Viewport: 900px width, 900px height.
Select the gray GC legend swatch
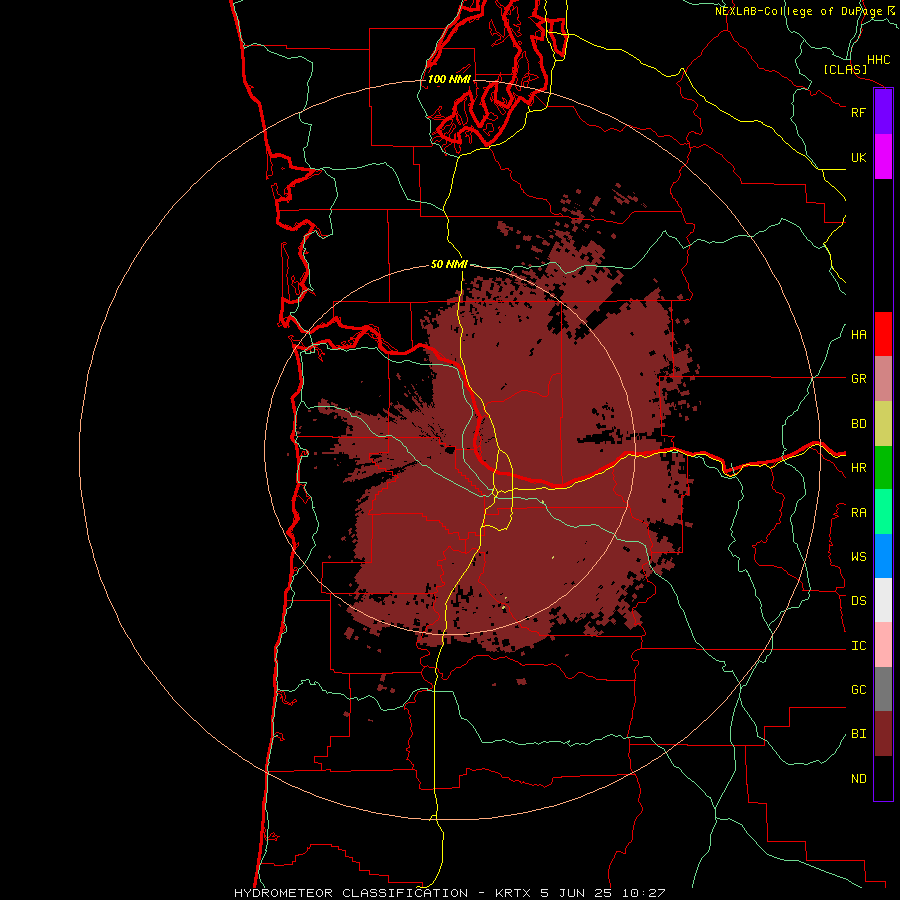point(883,689)
